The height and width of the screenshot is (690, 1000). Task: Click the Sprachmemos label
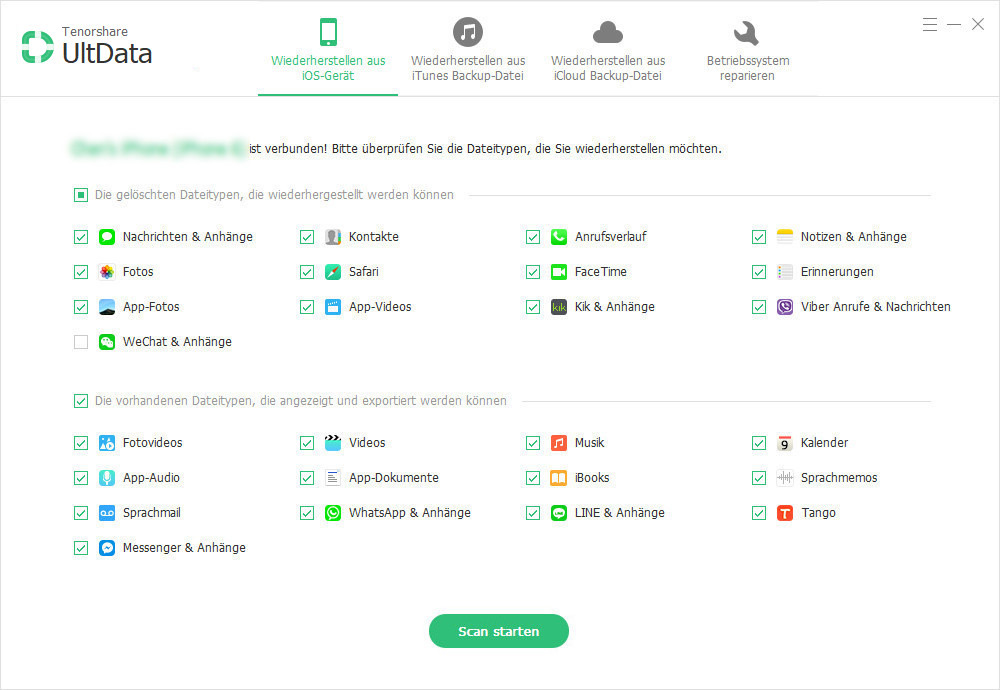pos(839,478)
